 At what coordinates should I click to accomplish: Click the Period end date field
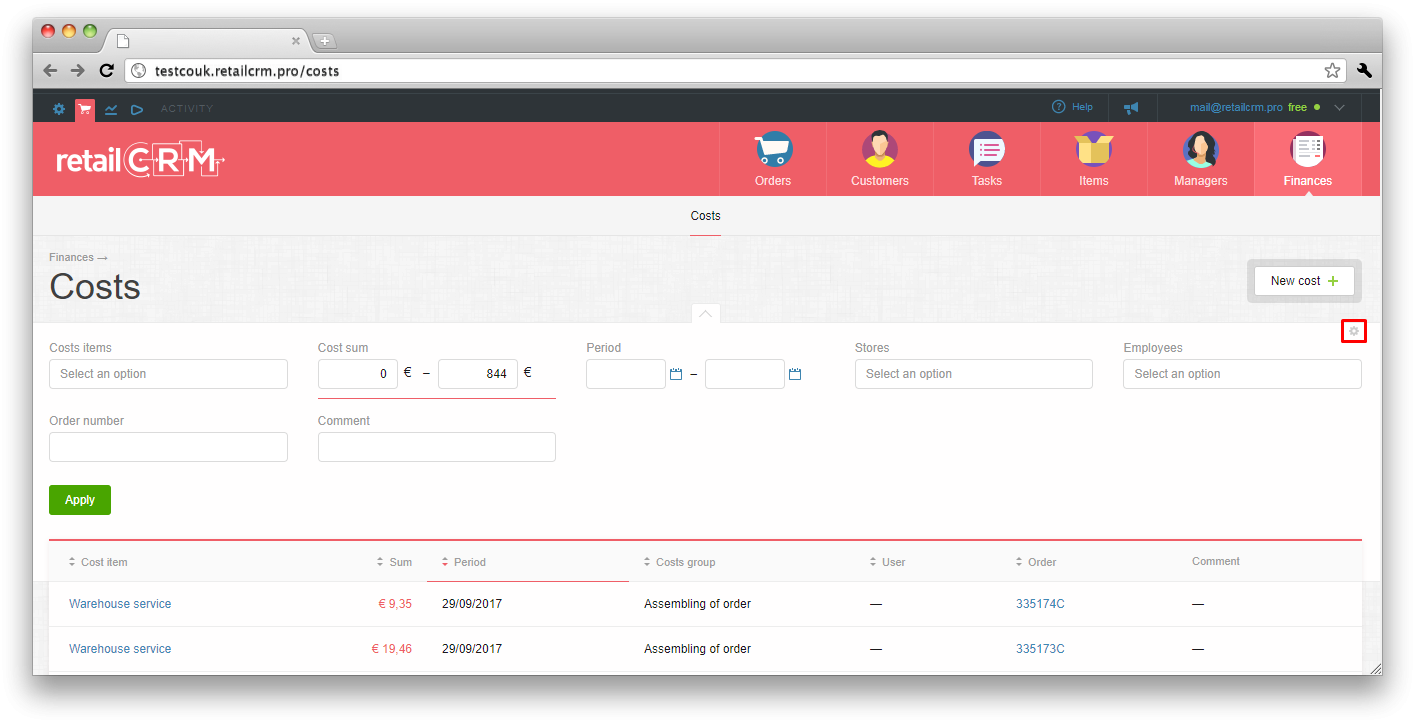745,374
